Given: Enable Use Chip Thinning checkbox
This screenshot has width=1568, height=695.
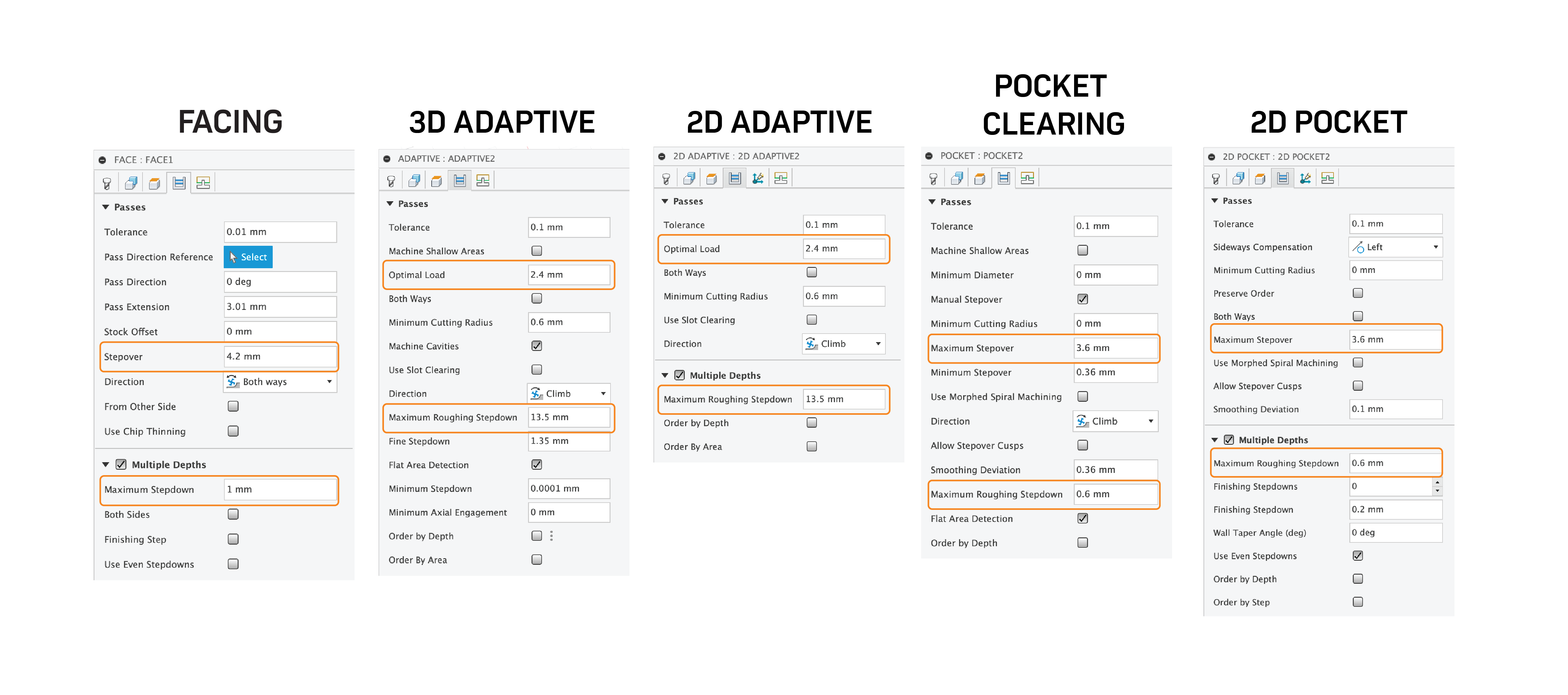Looking at the screenshot, I should coord(233,431).
